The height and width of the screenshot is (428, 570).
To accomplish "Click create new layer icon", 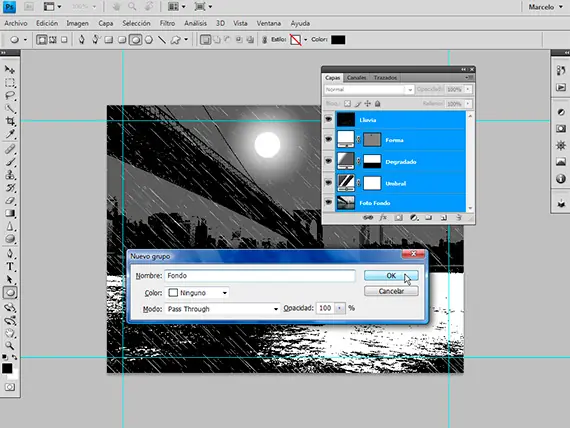I will point(443,217).
